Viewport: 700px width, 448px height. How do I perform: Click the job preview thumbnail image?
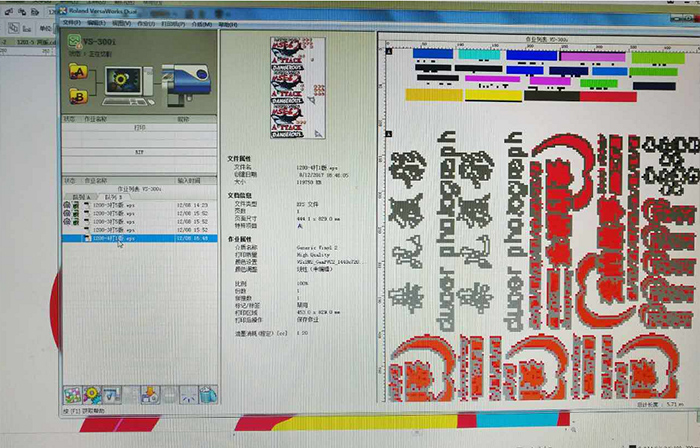[x=298, y=88]
